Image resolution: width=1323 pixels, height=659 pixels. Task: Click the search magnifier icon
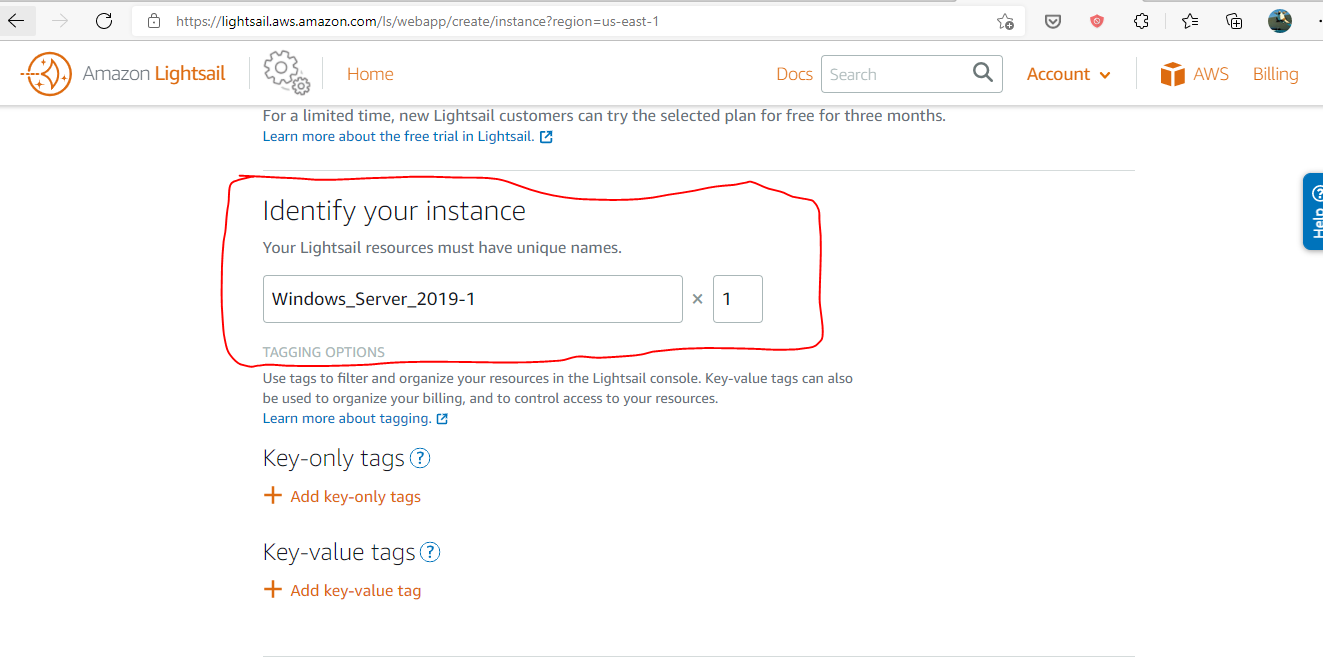(x=983, y=73)
